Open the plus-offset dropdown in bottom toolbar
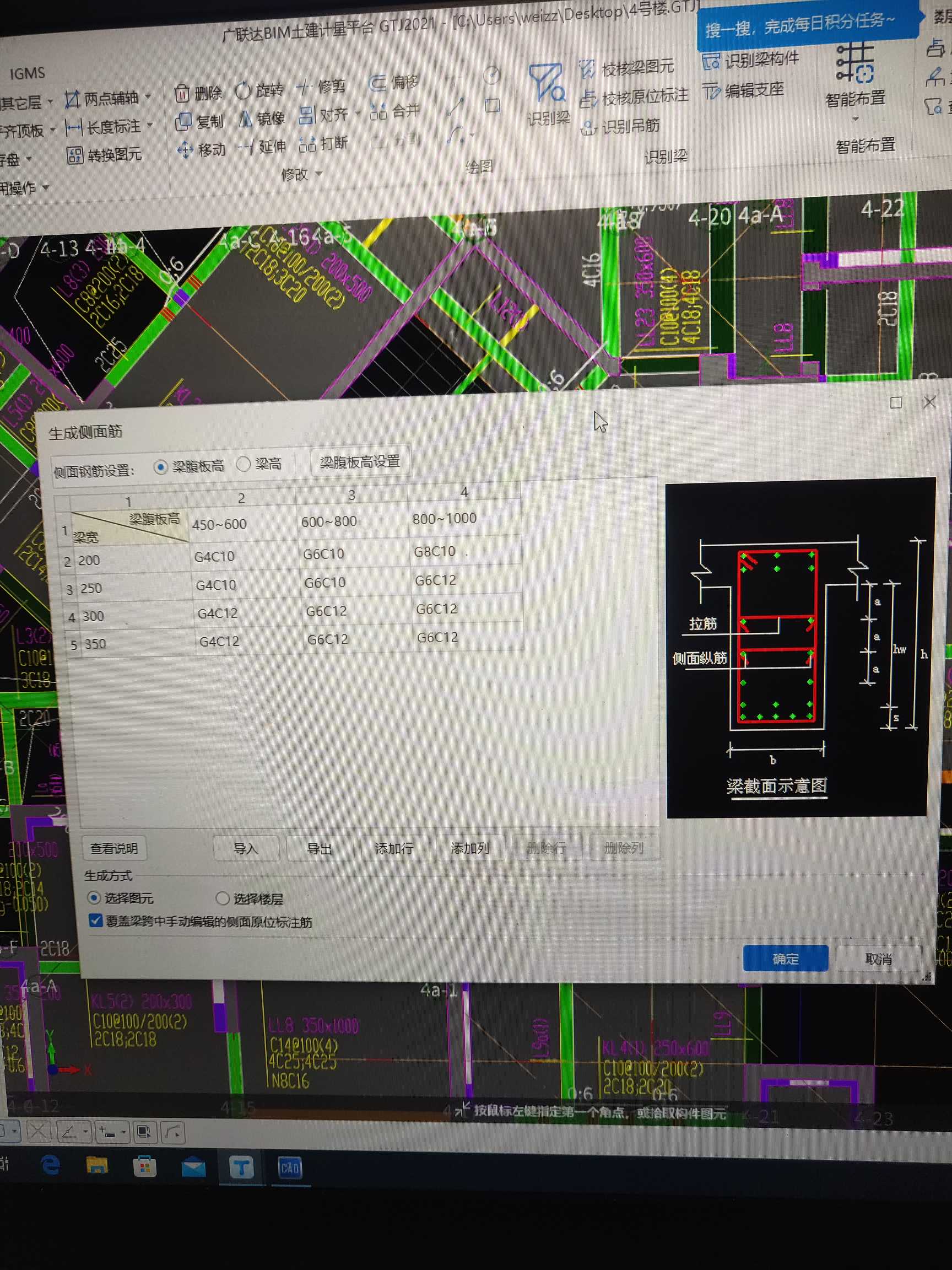Viewport: 952px width, 1270px height. 124,1132
